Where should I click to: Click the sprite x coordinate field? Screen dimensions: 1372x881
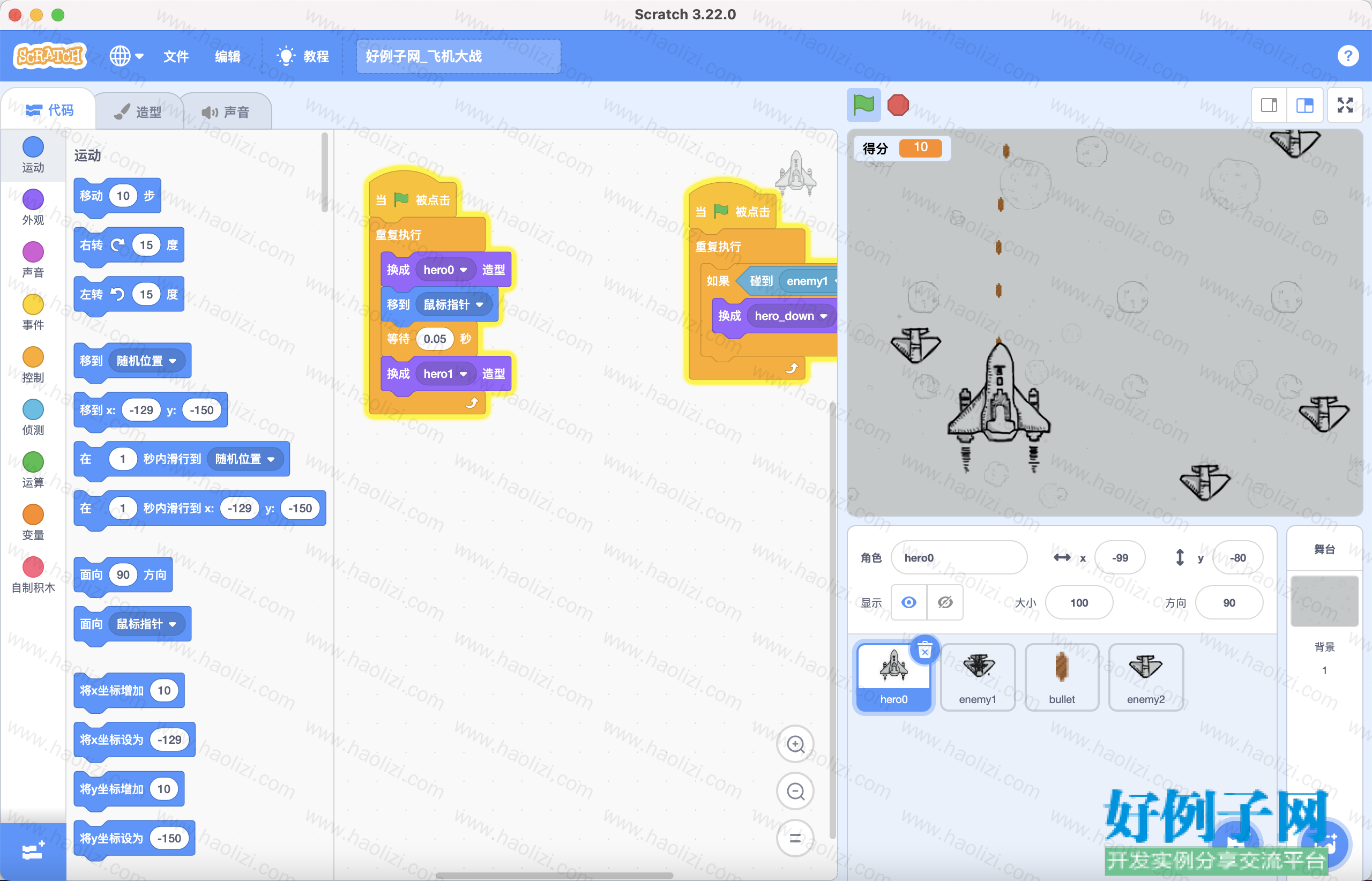click(1120, 557)
